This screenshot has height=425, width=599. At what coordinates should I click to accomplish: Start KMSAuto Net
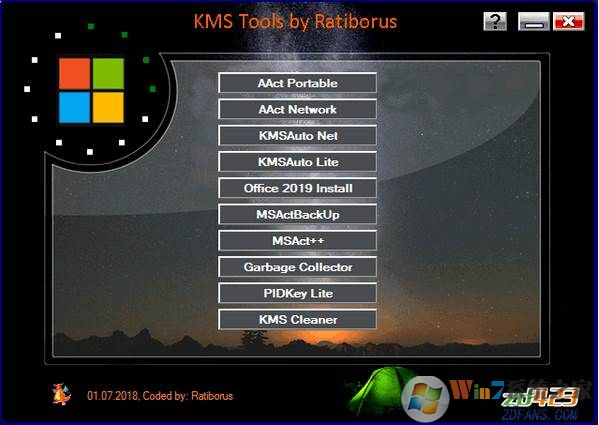[297, 136]
